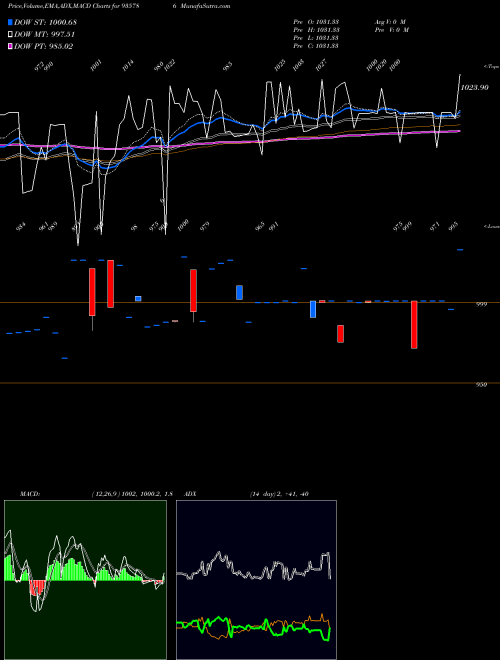Click the top value label '1014'

point(128,65)
